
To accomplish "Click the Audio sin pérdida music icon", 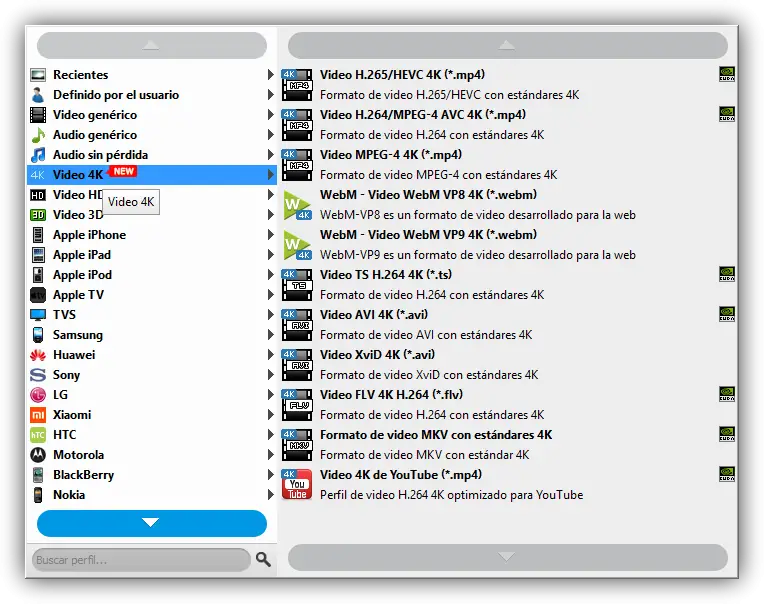I will pyautogui.click(x=38, y=155).
